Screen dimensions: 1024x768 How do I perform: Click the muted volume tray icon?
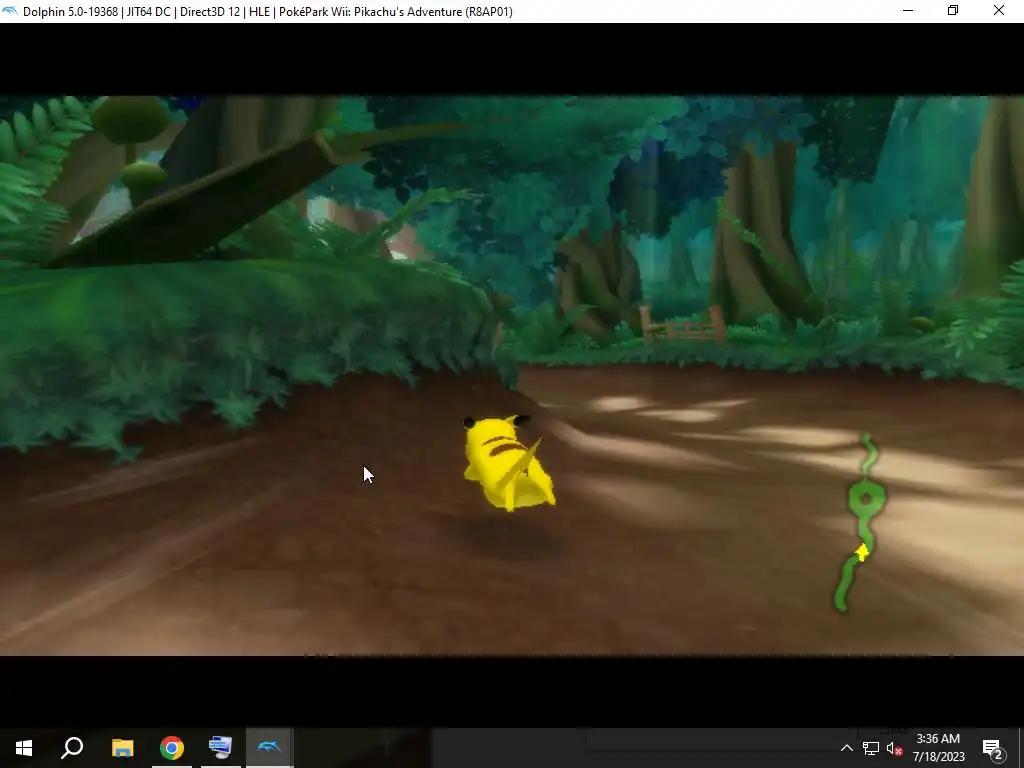(x=895, y=749)
